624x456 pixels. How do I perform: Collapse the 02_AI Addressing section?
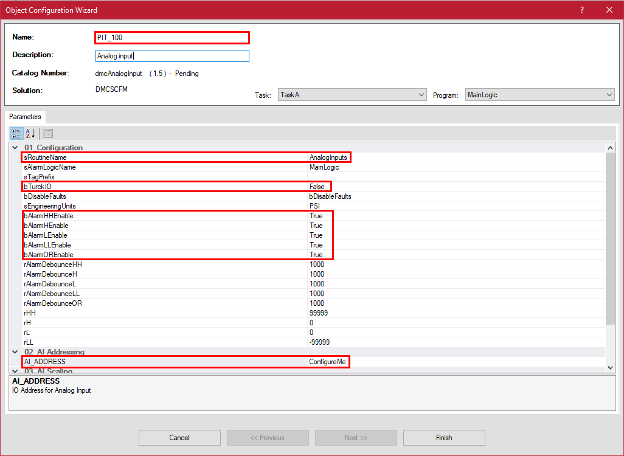[15, 352]
